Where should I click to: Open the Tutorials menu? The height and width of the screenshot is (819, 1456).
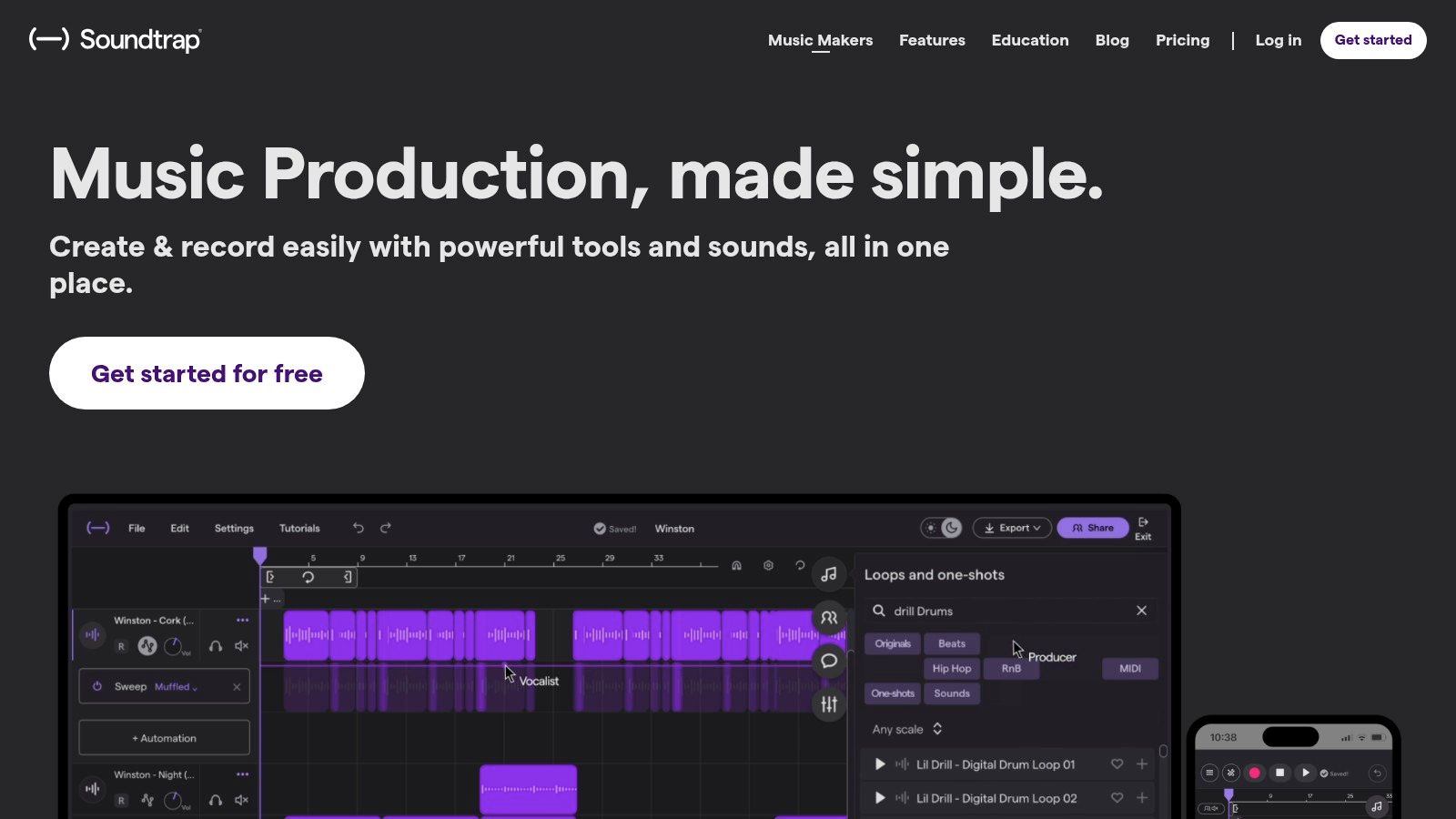click(x=298, y=528)
